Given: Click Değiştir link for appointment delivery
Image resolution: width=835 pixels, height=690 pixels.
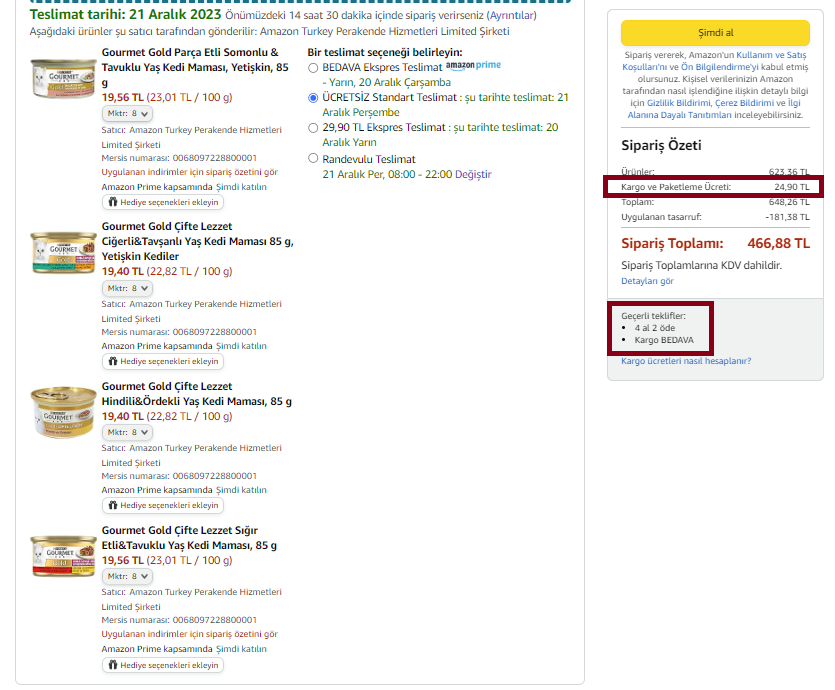Looking at the screenshot, I should tap(473, 175).
